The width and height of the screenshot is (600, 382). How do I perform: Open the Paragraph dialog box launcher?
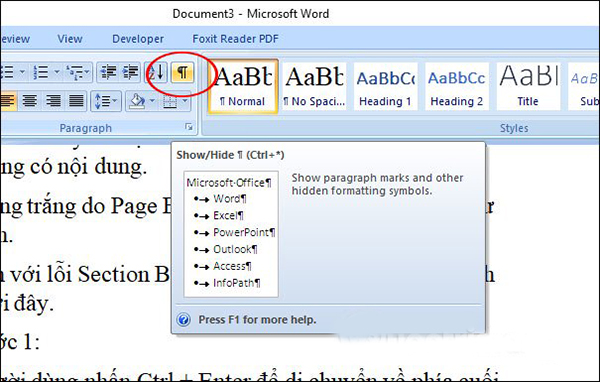tap(189, 127)
